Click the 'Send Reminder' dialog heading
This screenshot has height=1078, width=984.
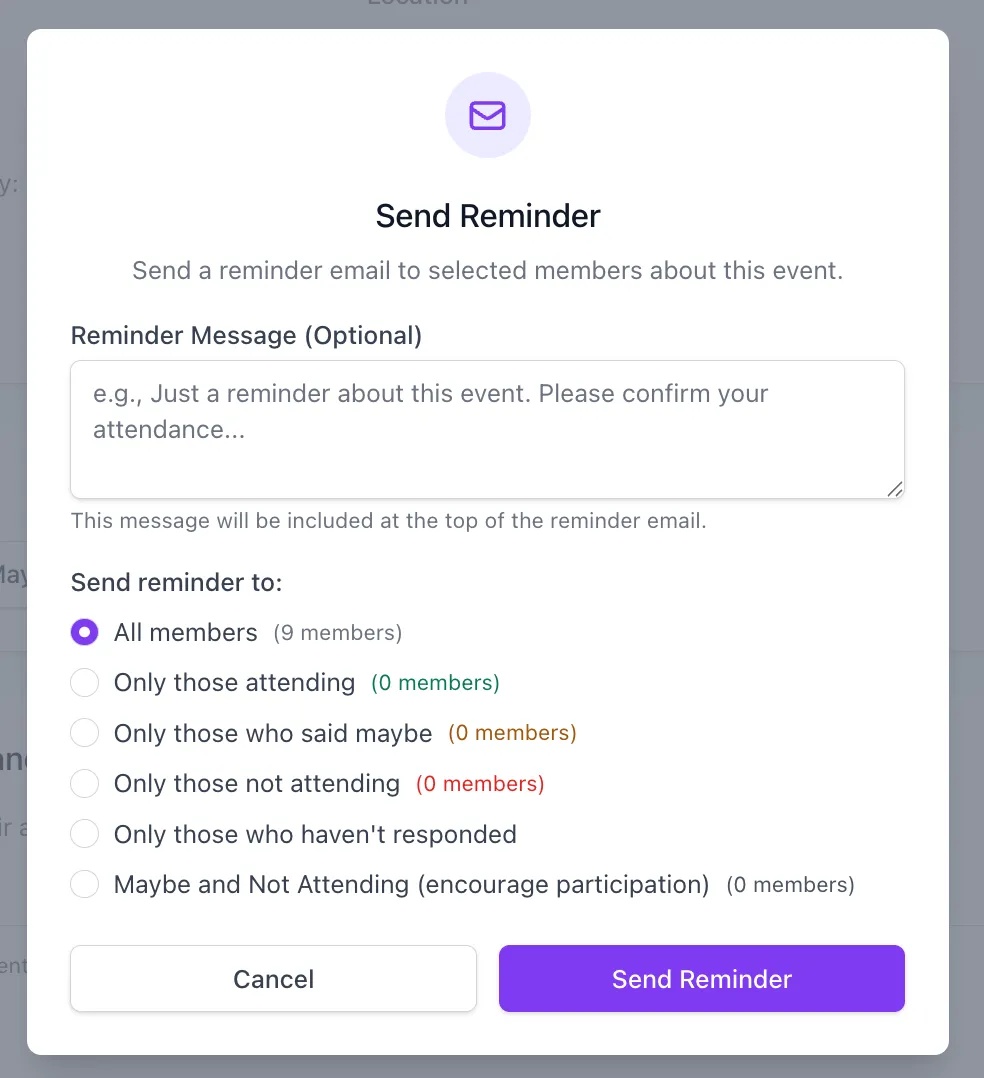pyautogui.click(x=488, y=216)
